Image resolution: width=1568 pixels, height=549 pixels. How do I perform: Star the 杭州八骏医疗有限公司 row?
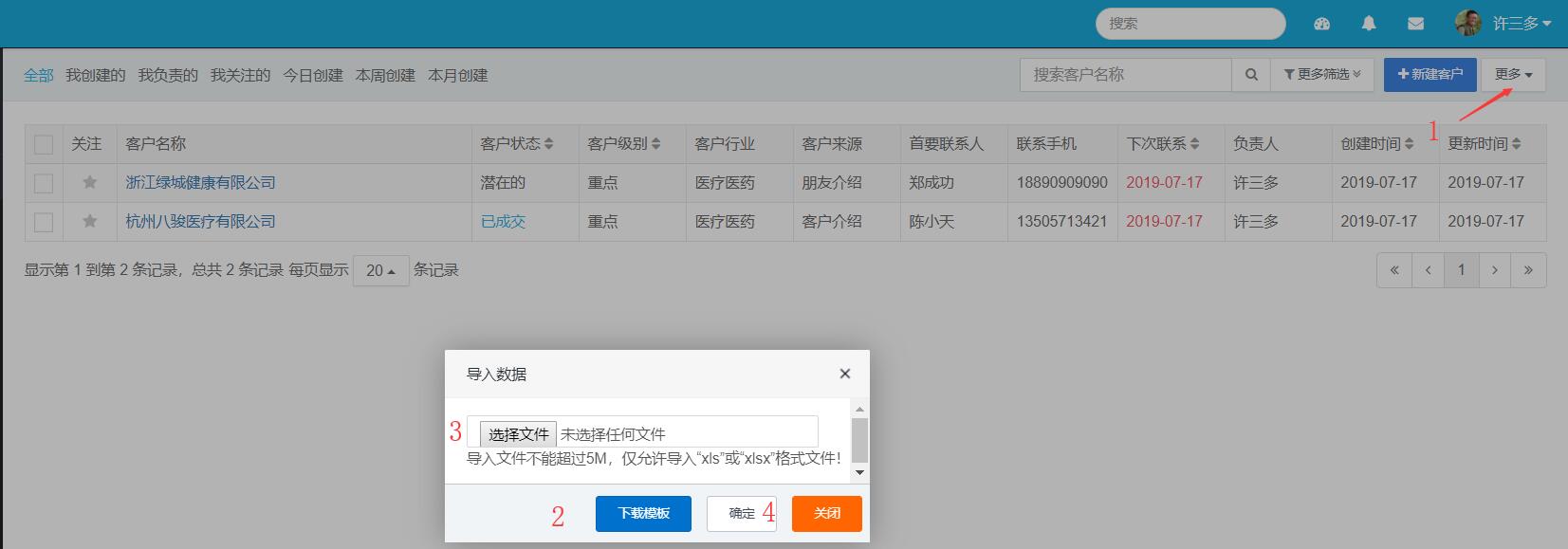point(90,221)
